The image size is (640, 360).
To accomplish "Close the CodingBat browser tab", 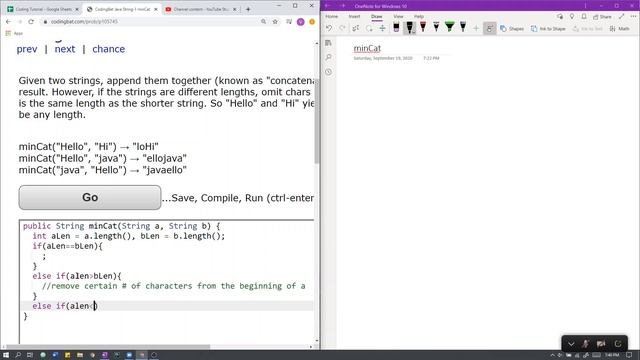I will (x=156, y=9).
